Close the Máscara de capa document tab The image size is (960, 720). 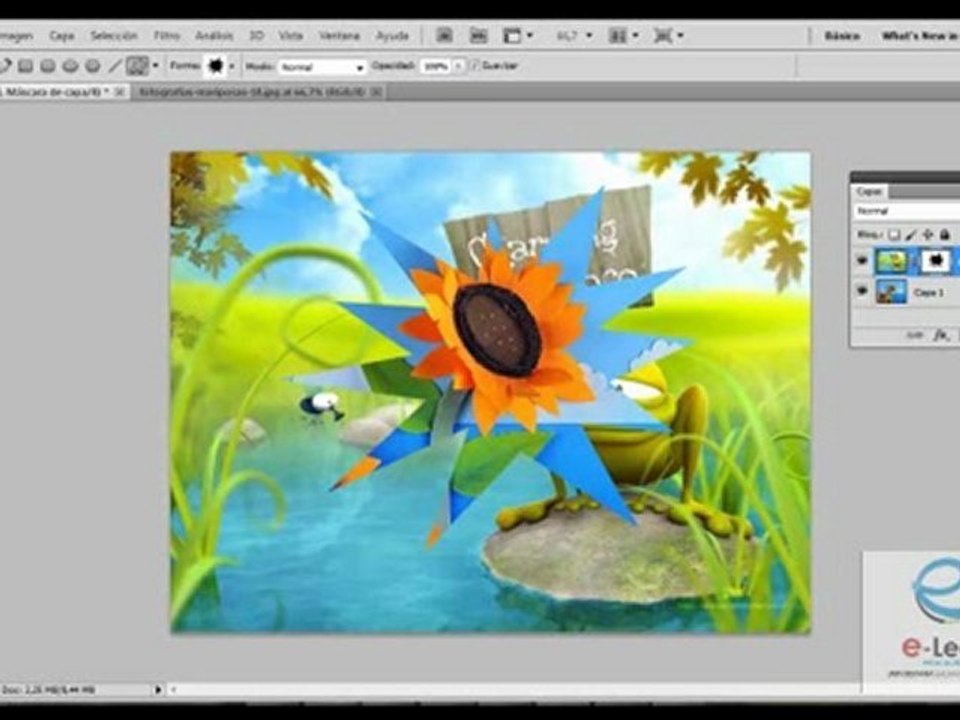pos(119,91)
